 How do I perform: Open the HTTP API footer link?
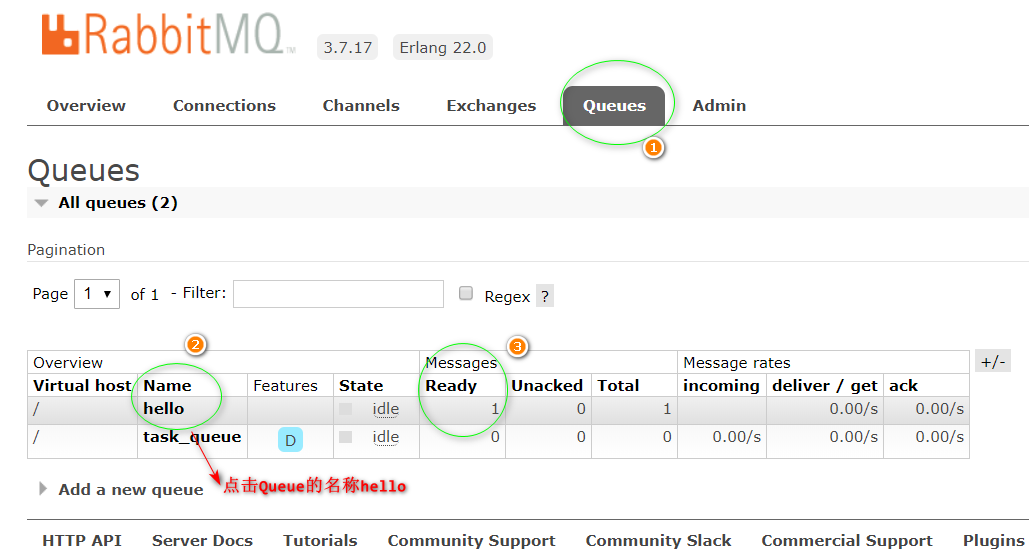click(x=82, y=540)
